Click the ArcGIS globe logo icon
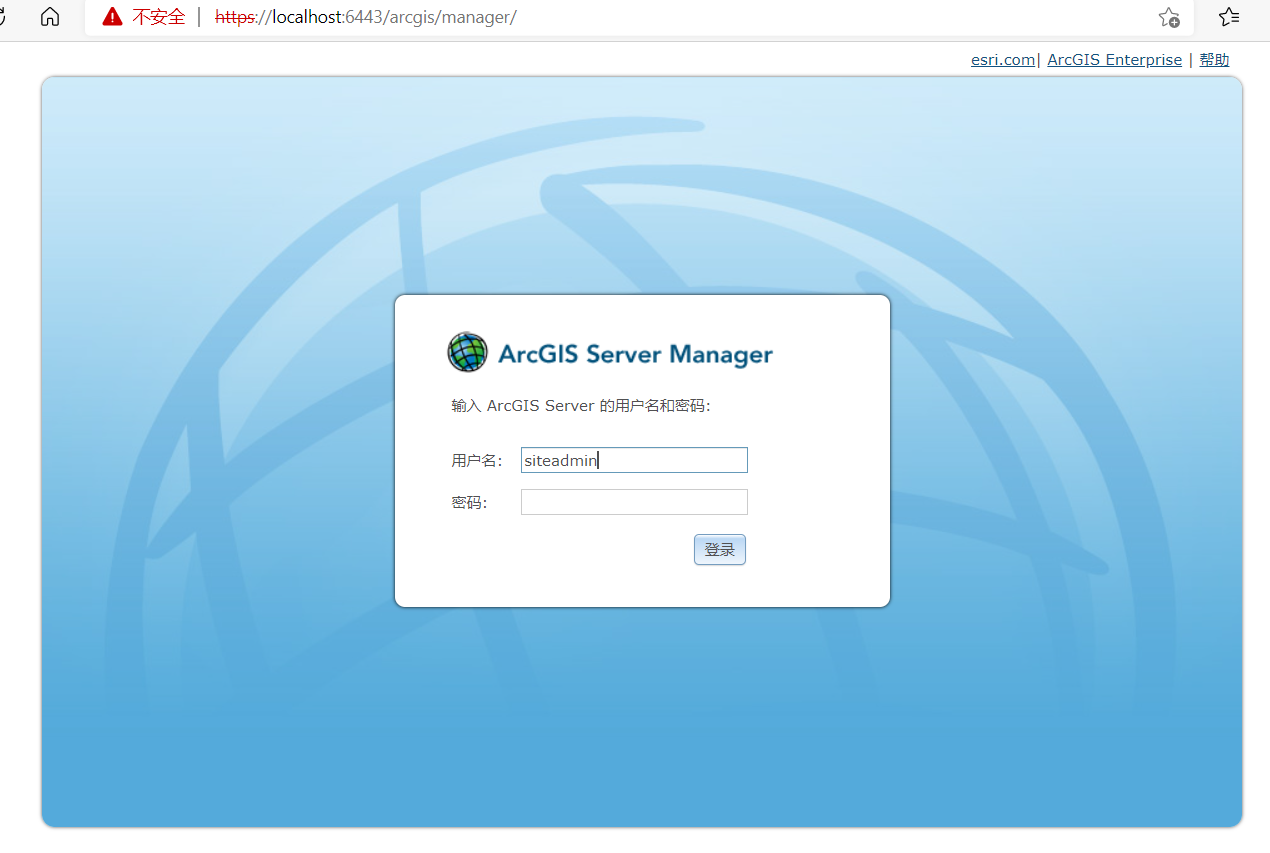Screen dimensions: 1270x853 coord(468,352)
